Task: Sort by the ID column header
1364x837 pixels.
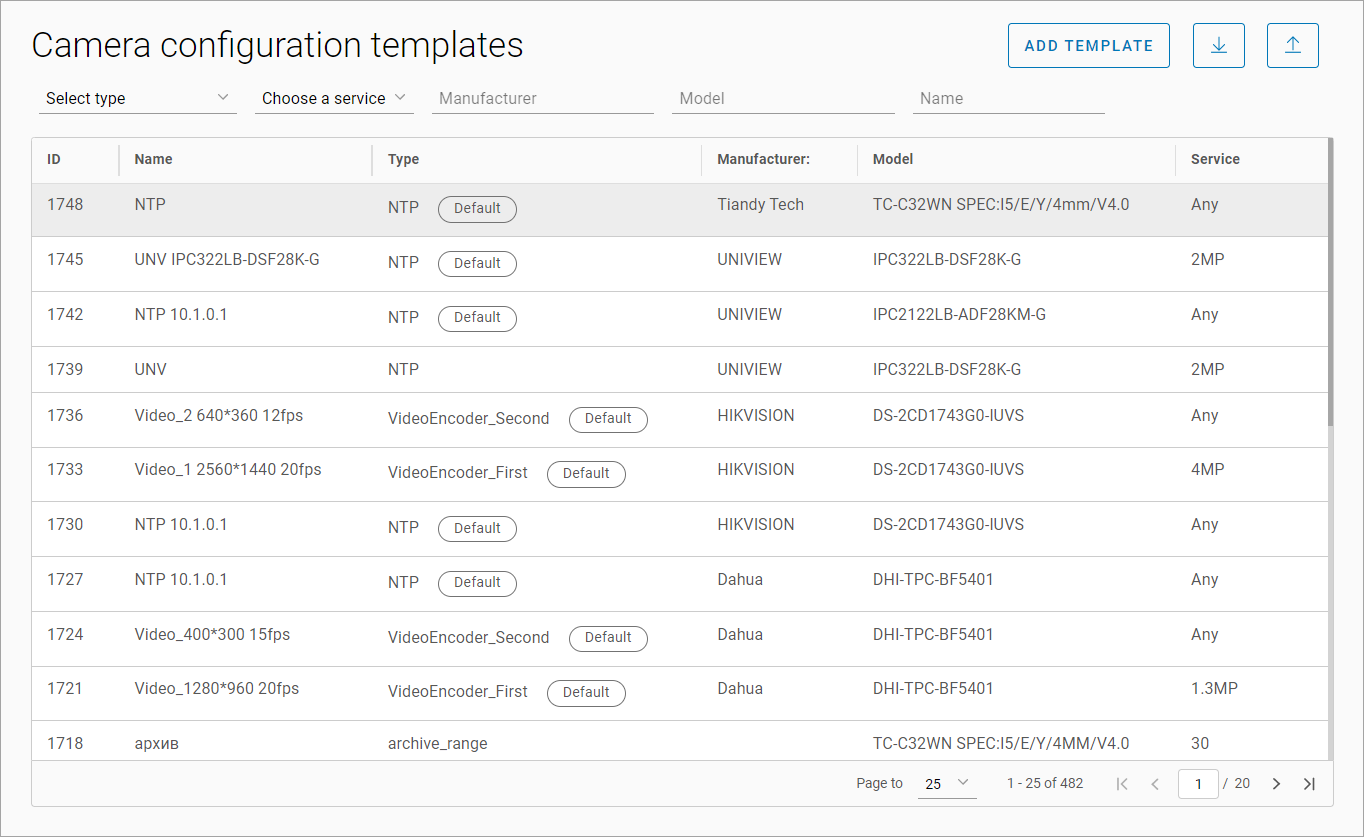Action: [x=54, y=159]
